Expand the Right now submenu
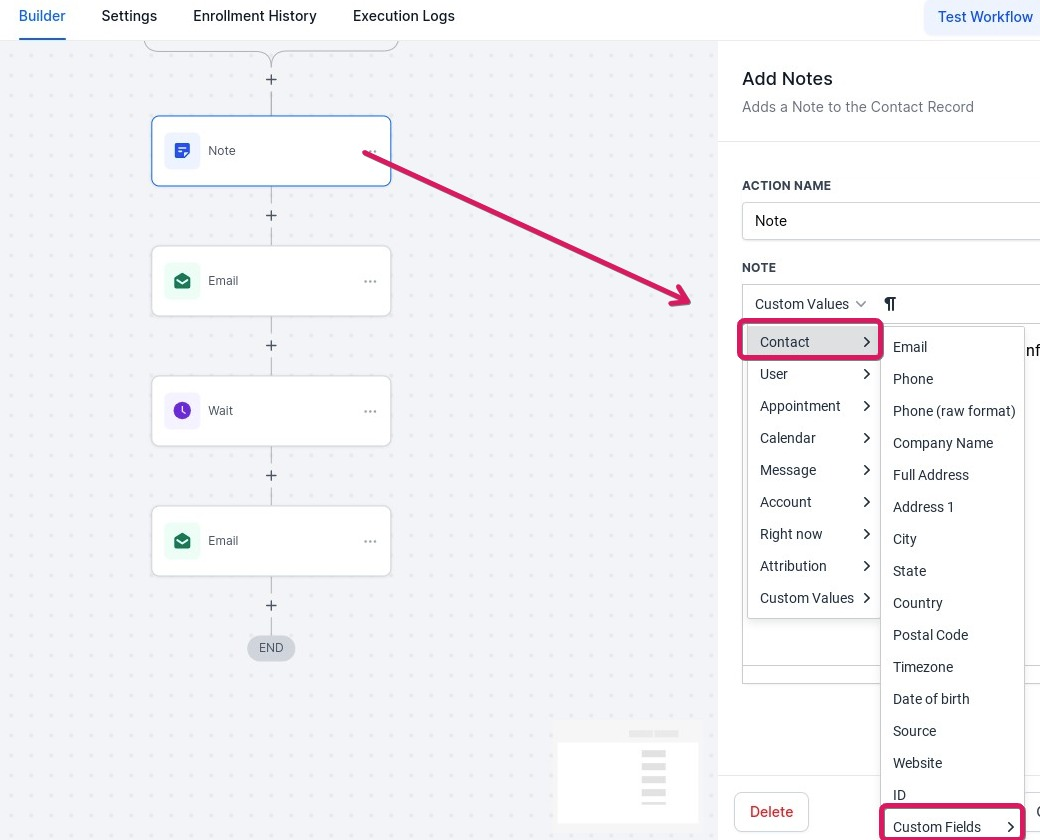Screen dimensions: 1040x840 pyautogui.click(x=813, y=534)
